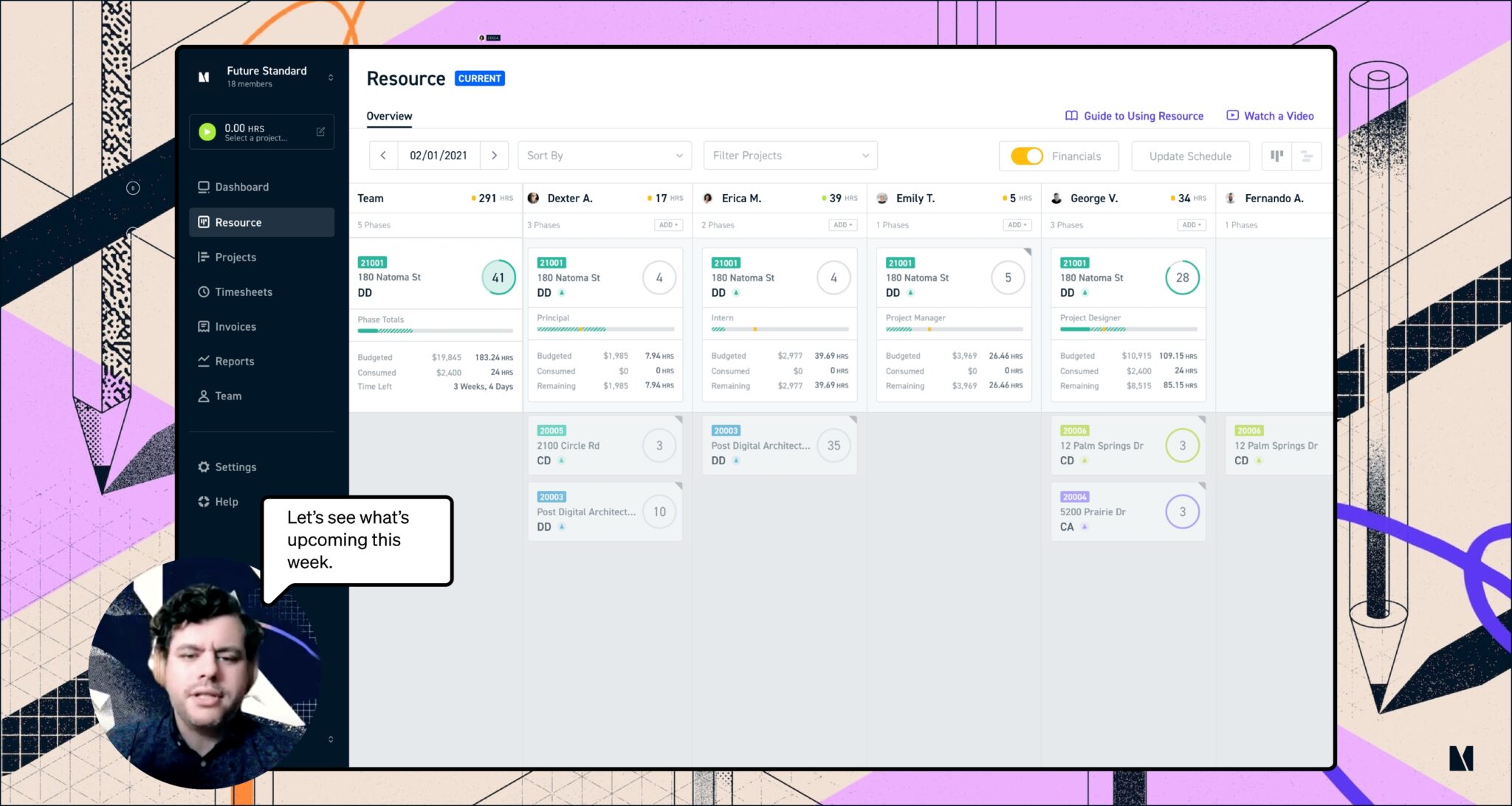This screenshot has height=806, width=1512.
Task: Toggle the Financials switch off
Action: point(1026,156)
